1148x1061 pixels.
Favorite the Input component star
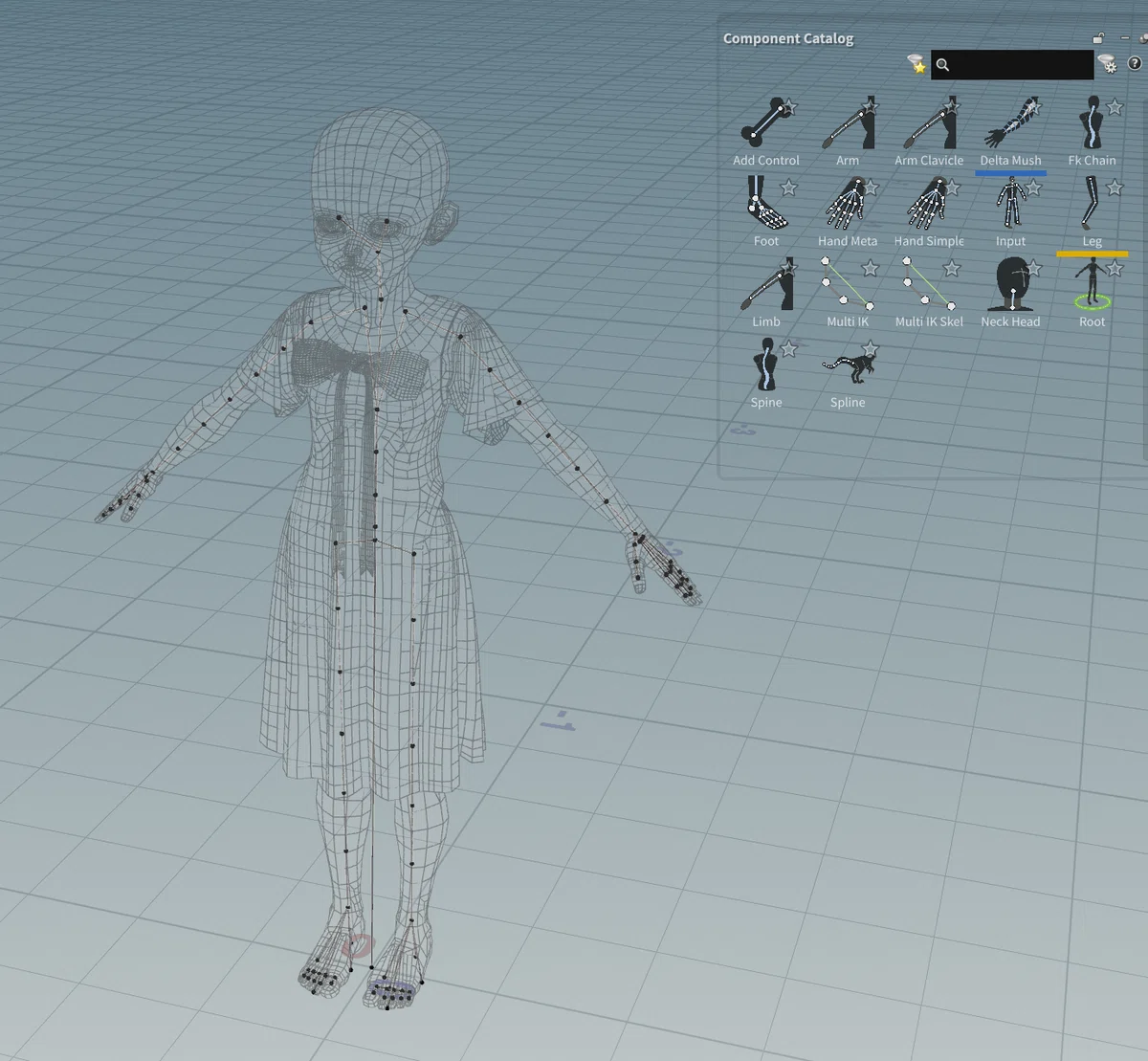pos(1033,188)
